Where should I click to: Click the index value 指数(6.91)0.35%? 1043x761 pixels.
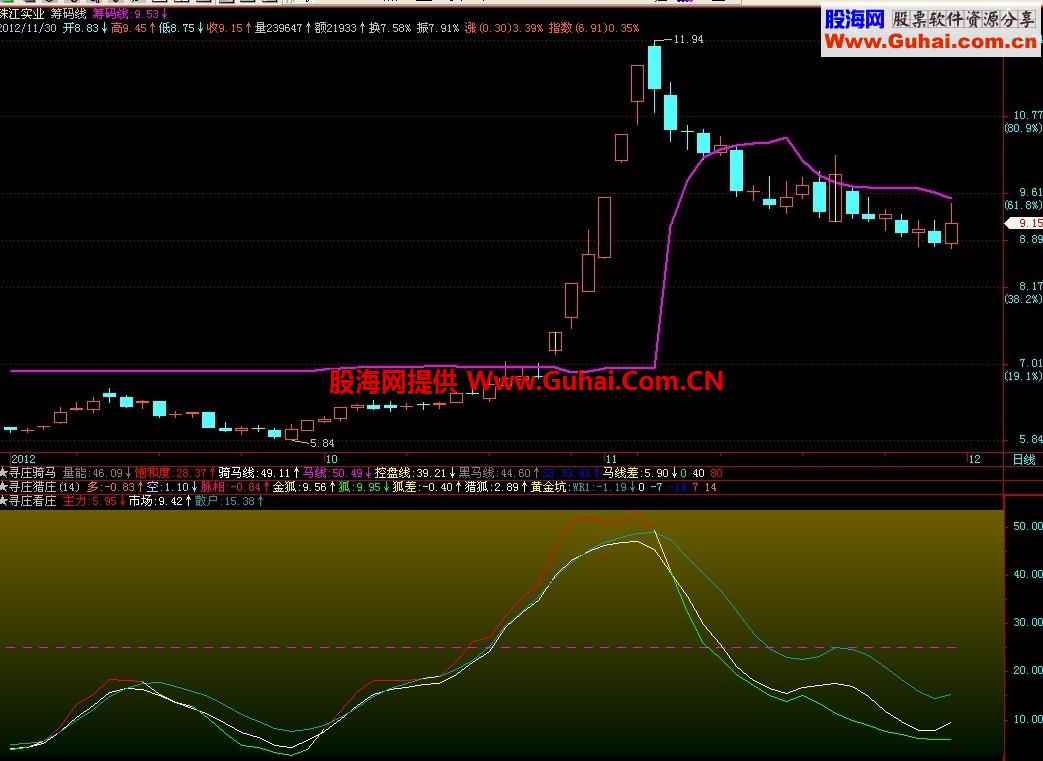coord(594,28)
